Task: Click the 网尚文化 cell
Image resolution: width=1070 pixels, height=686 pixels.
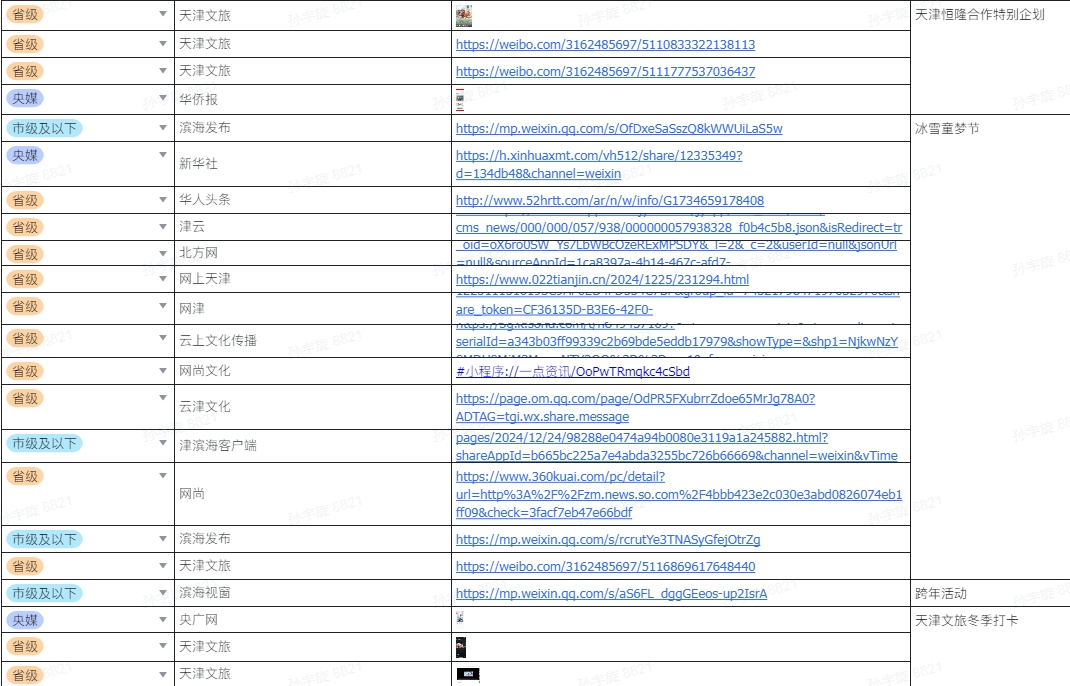Action: 313,371
